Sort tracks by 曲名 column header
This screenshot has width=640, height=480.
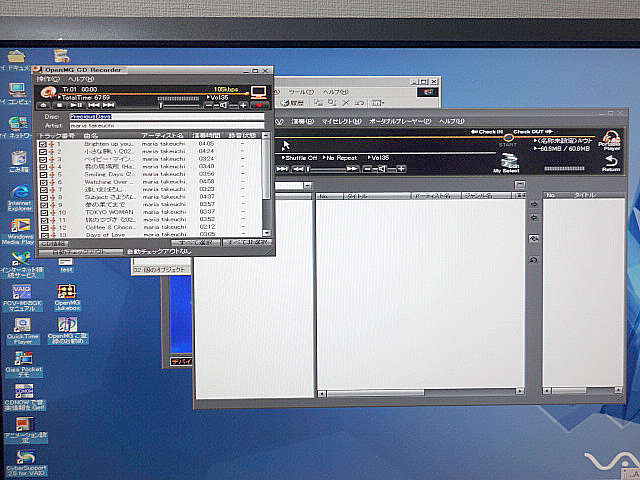click(91, 136)
